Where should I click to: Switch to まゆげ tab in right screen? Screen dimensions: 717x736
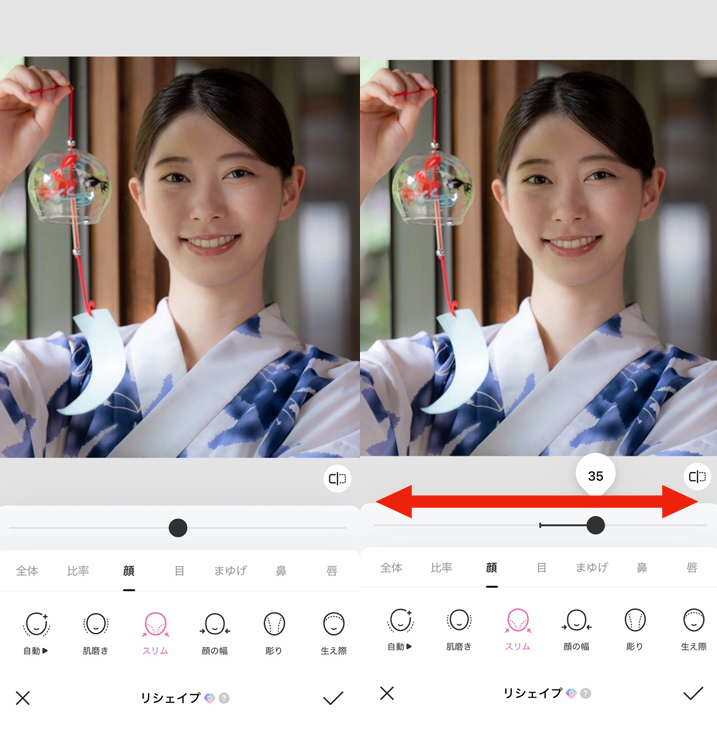click(592, 567)
